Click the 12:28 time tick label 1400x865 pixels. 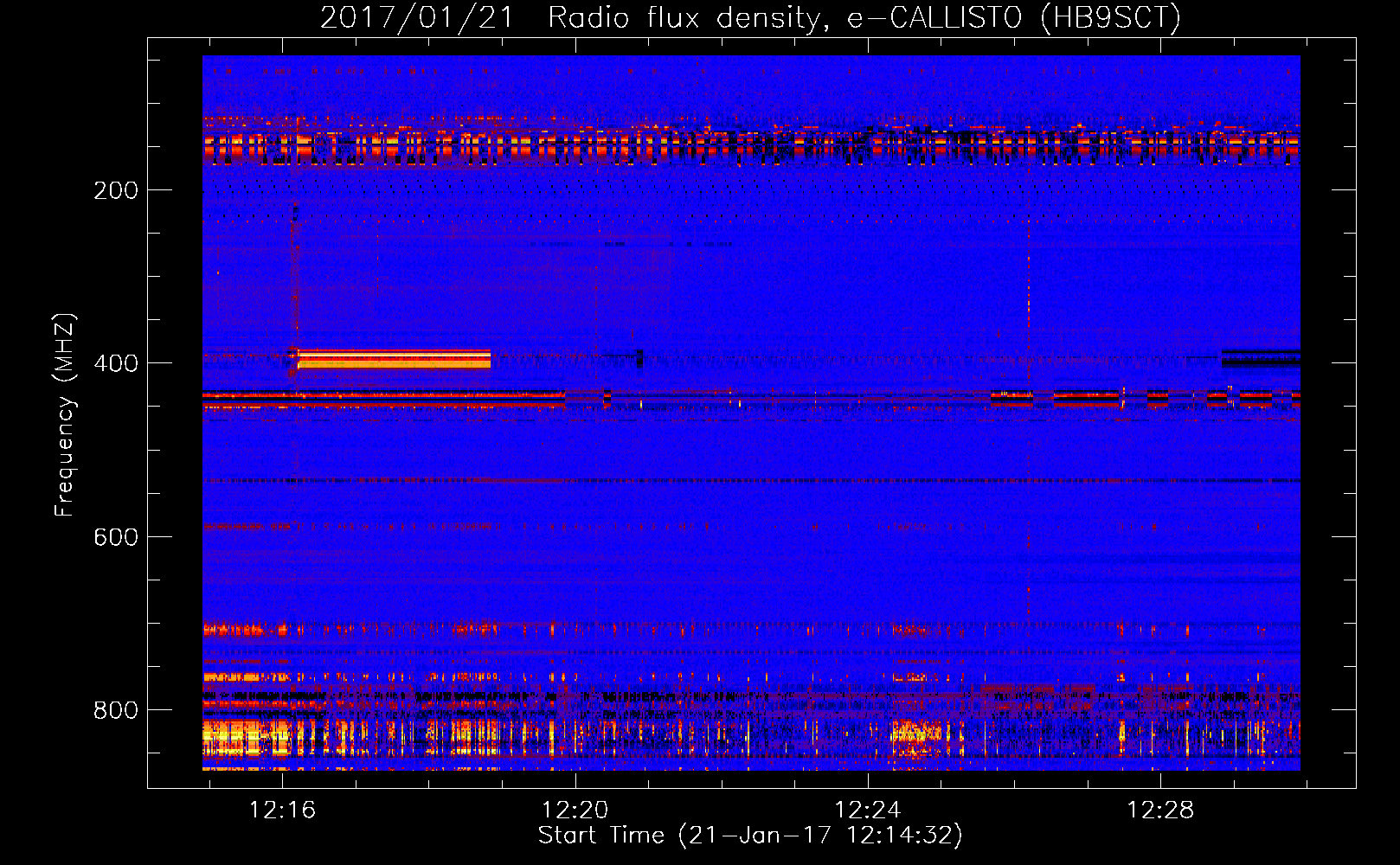click(1160, 811)
